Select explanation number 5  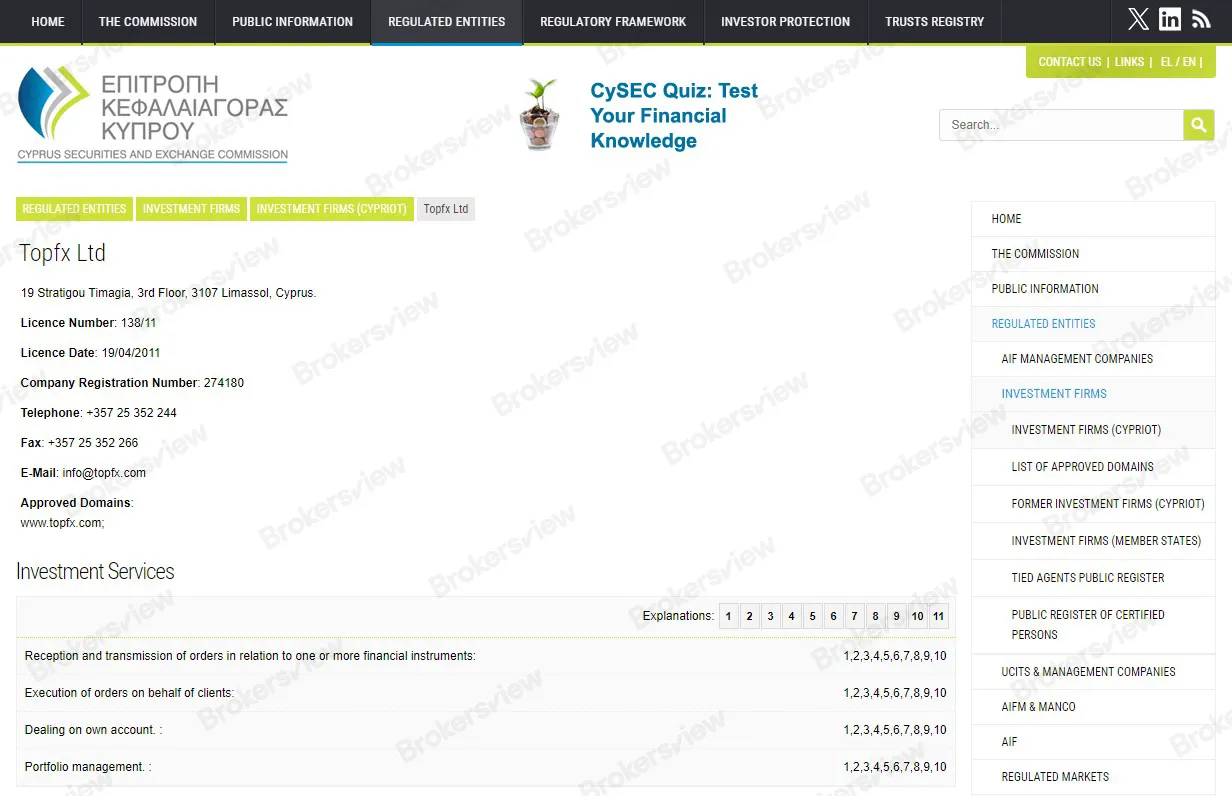pos(812,616)
